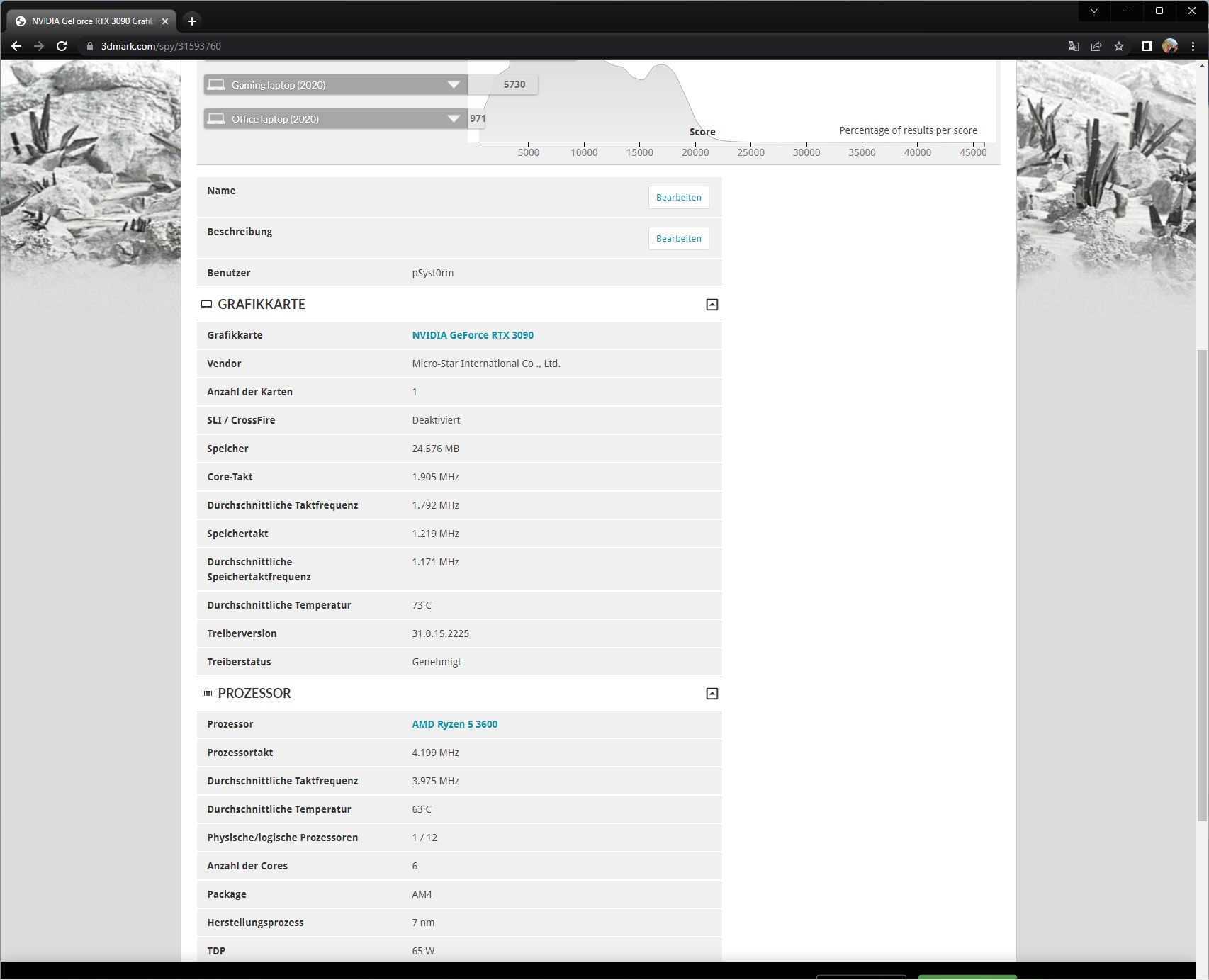Image resolution: width=1209 pixels, height=980 pixels.
Task: Click the Gaming laptop score 5730
Action: [514, 84]
